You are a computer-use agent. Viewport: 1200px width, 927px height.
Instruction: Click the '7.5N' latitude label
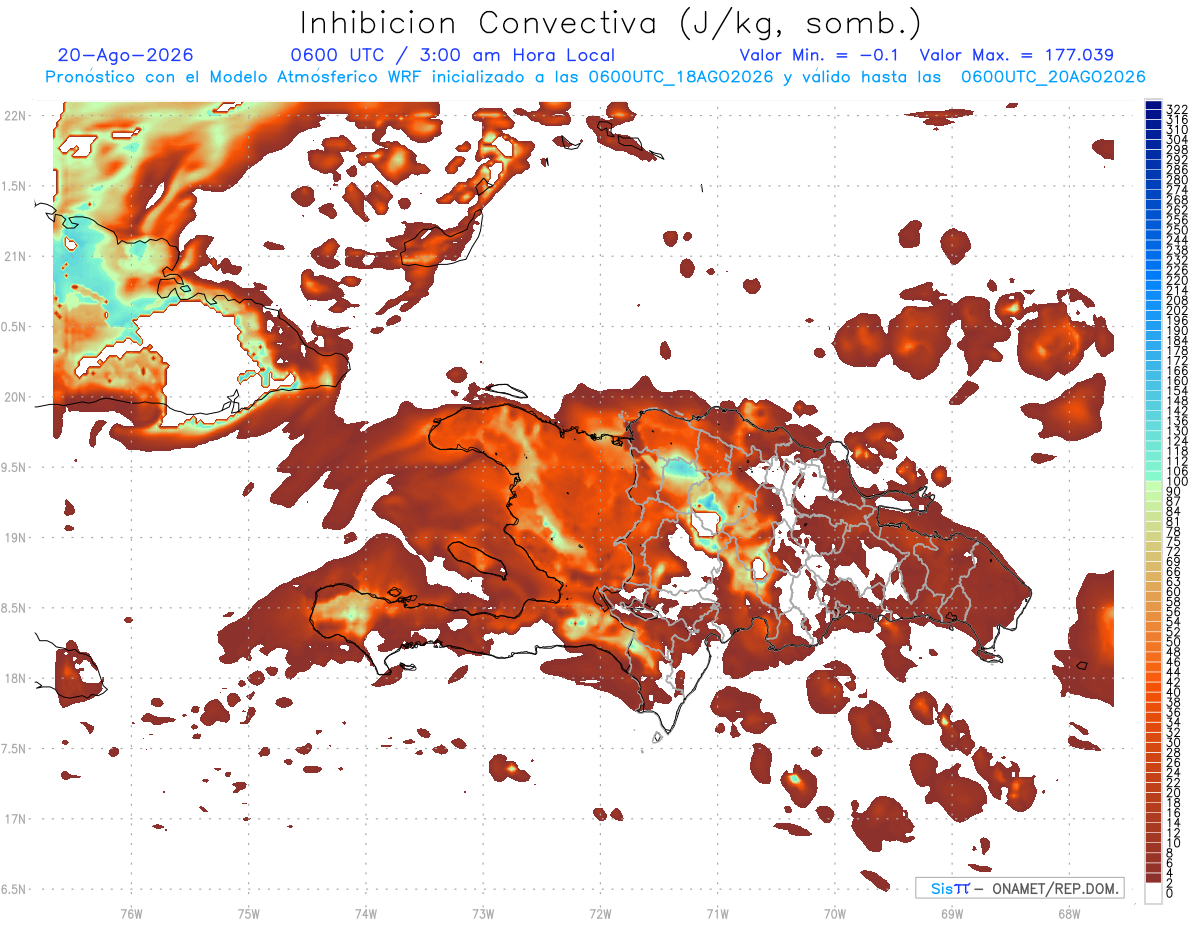13,748
